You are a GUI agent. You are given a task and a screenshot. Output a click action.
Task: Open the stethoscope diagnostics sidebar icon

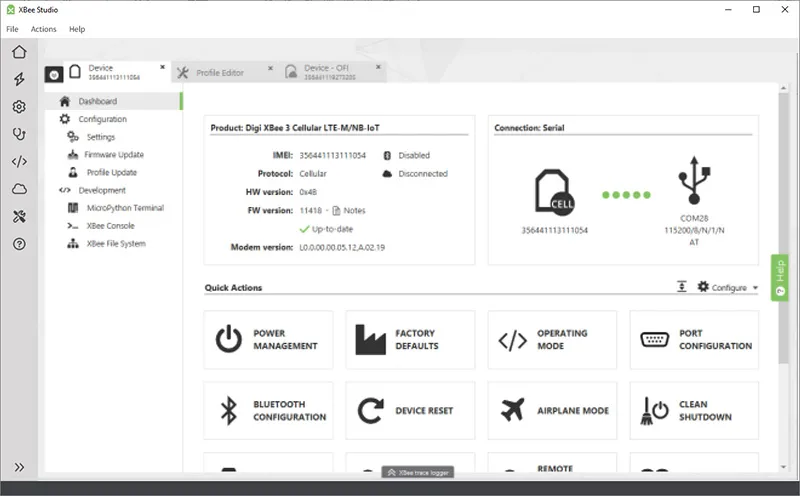[x=19, y=134]
